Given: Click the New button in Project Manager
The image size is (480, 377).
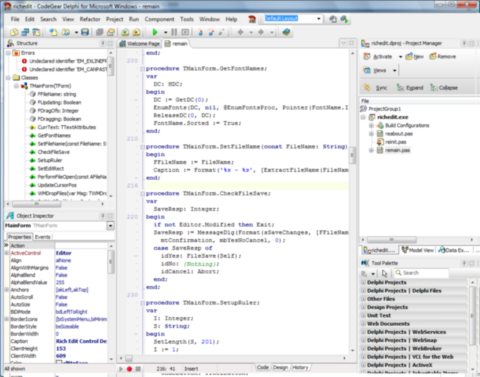Looking at the screenshot, I should coord(415,57).
